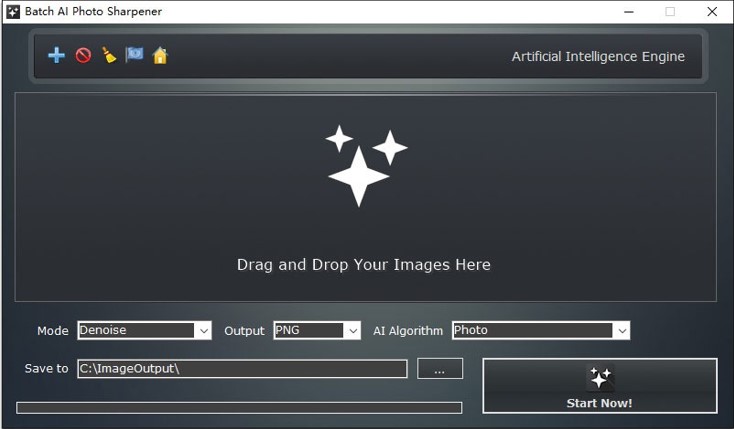The image size is (734, 429).
Task: Click the Start Now! button
Action: [600, 386]
